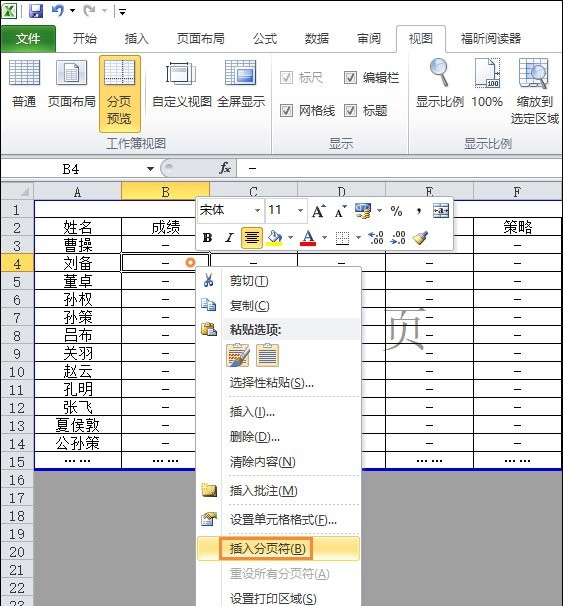Image resolution: width=563 pixels, height=606 pixels.
Task: Click the Excel application logo icon
Action: 9,11
